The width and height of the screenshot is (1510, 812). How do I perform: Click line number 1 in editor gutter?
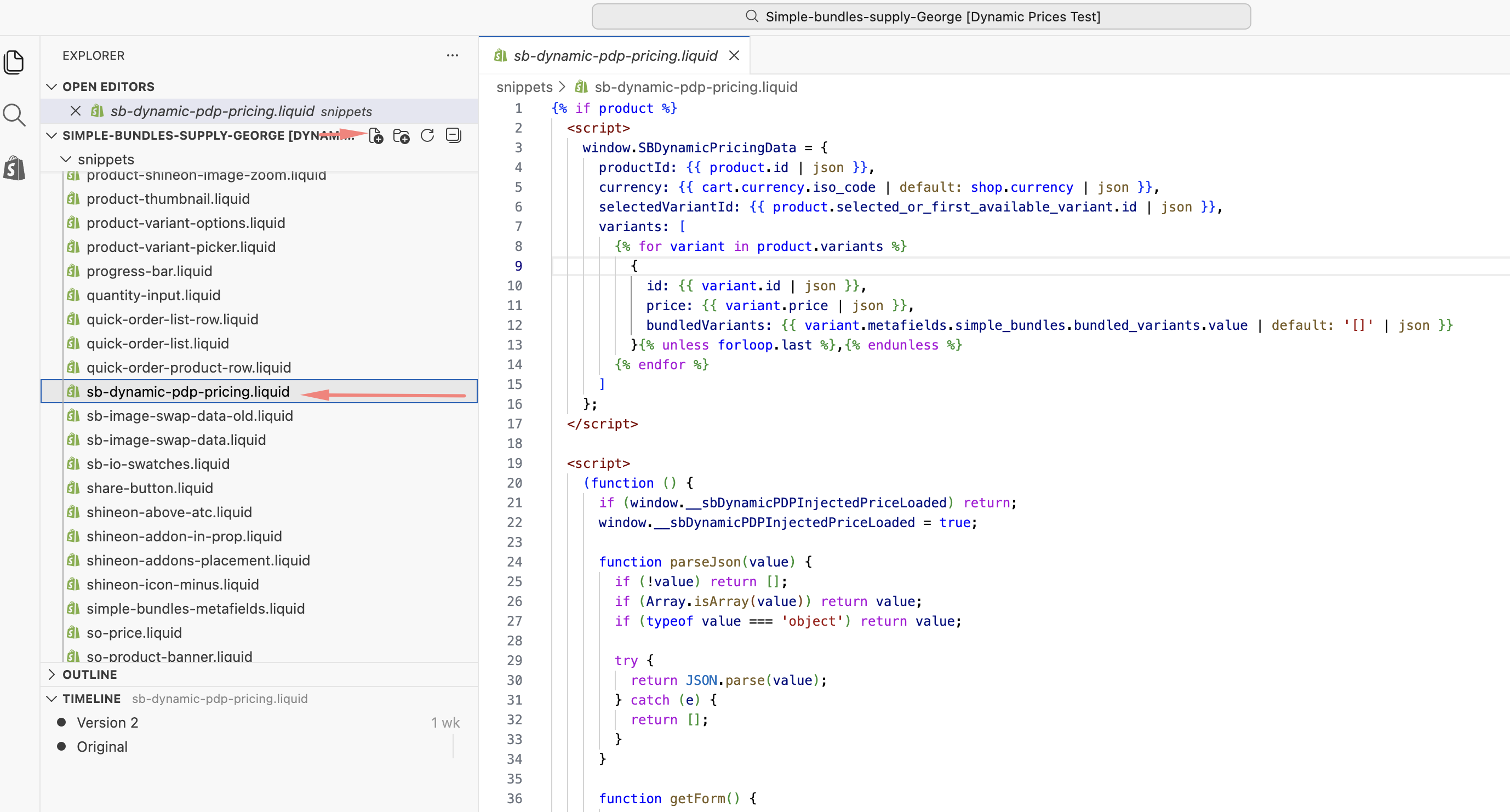point(518,108)
